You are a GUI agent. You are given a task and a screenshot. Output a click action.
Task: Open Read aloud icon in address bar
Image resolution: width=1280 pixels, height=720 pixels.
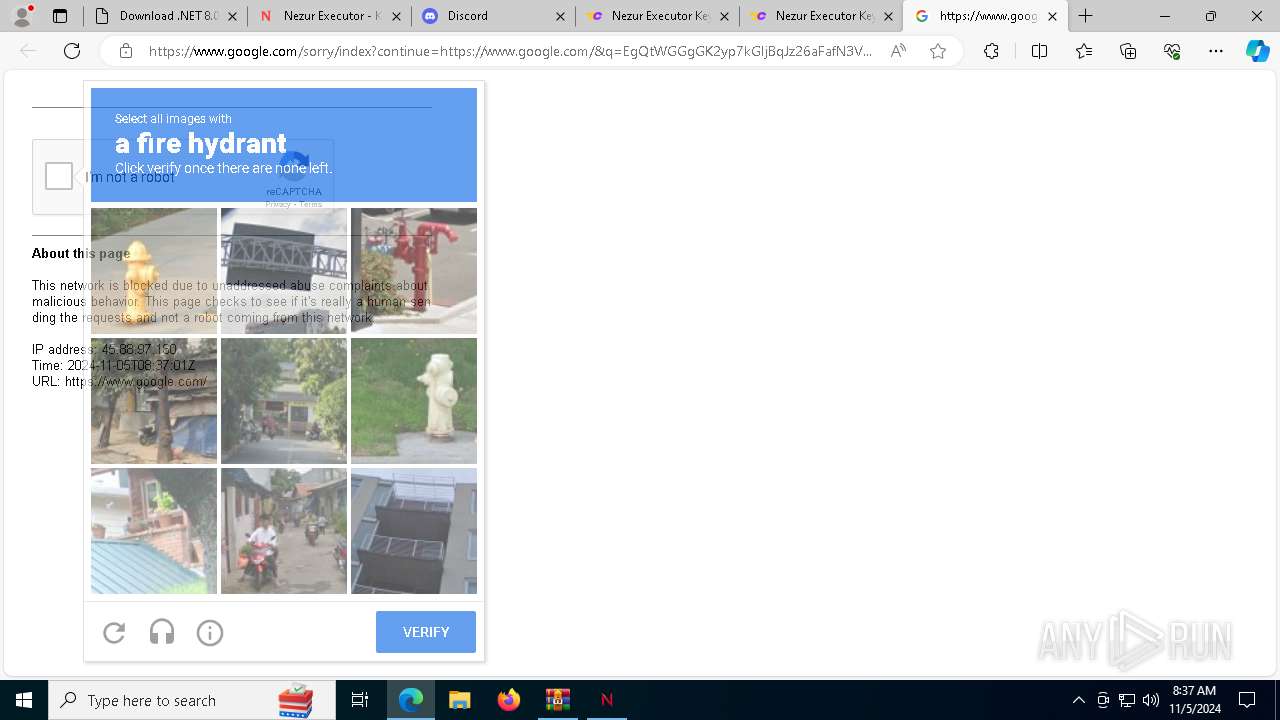click(x=898, y=51)
